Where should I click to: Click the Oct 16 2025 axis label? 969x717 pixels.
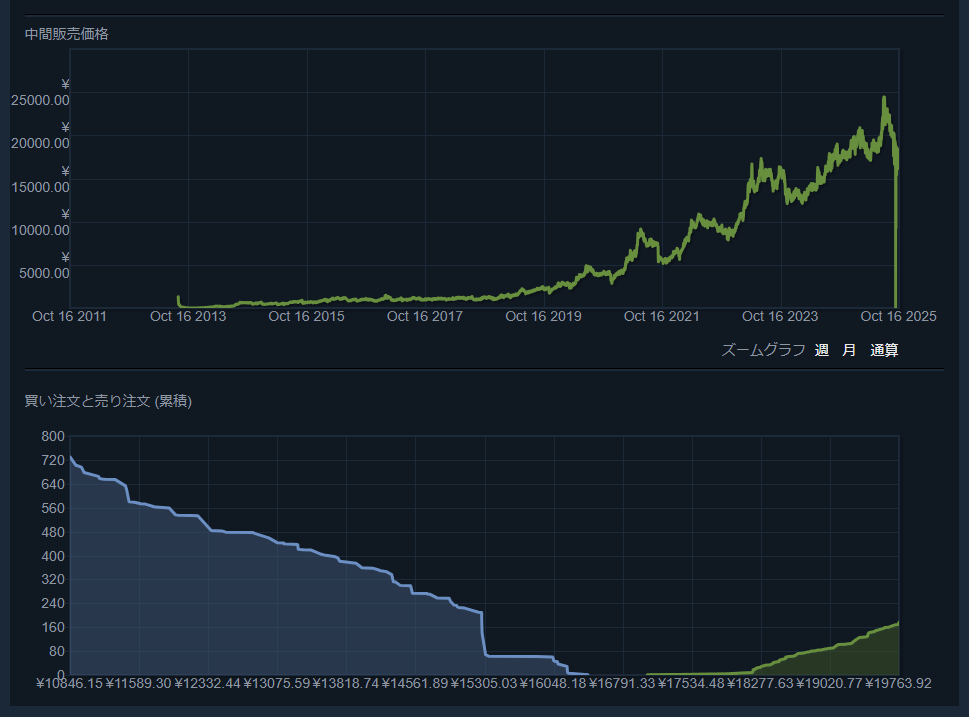tap(898, 317)
